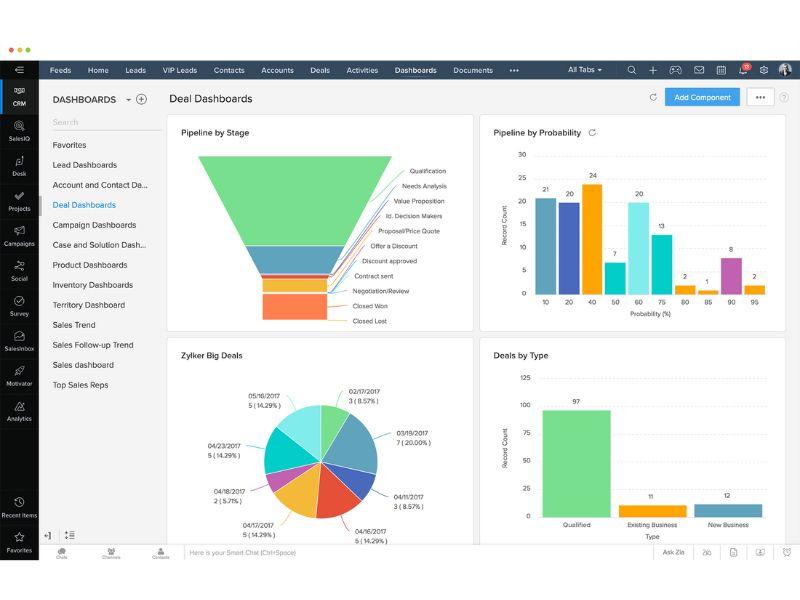Click the Smart Chat input box
The width and height of the screenshot is (800, 600).
[x=418, y=553]
